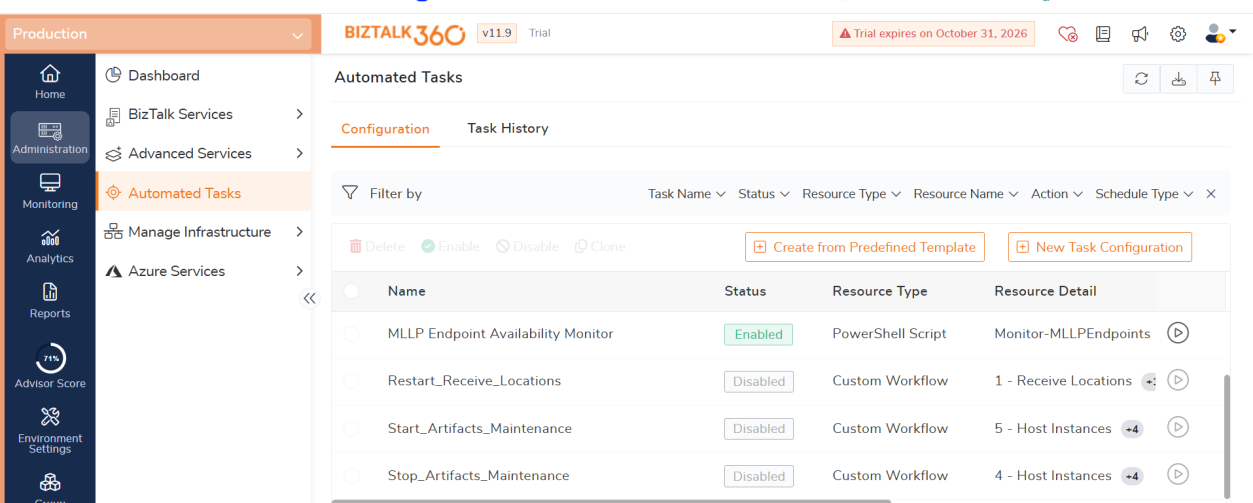
Task: Select the Administration sidebar icon
Action: tap(50, 137)
